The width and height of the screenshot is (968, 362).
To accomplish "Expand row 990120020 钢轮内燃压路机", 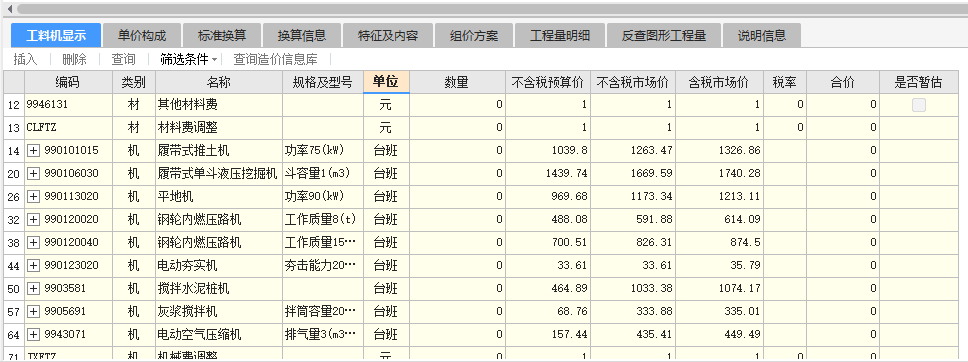I will (x=33, y=219).
